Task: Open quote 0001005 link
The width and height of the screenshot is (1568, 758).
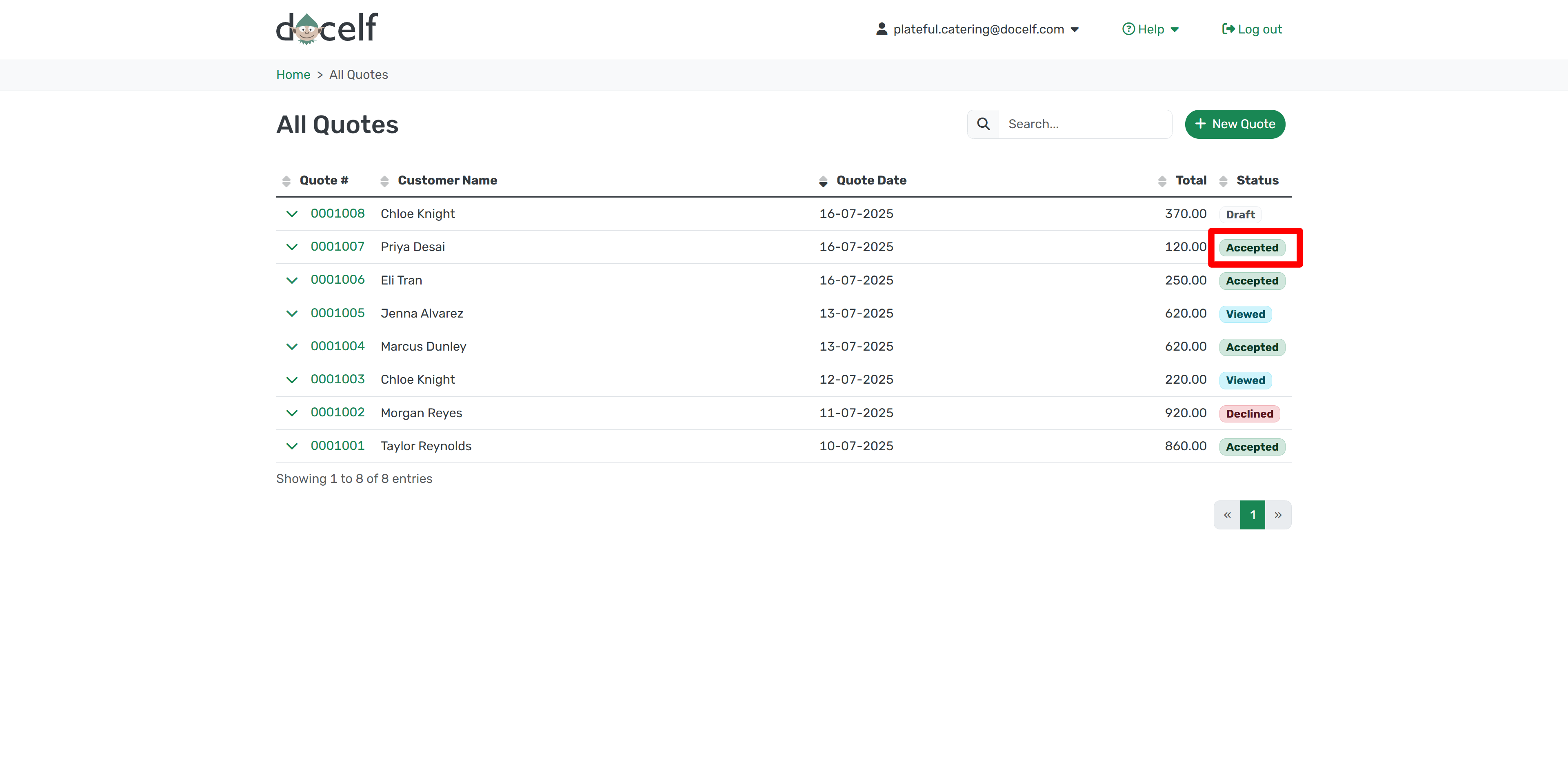Action: click(x=337, y=313)
